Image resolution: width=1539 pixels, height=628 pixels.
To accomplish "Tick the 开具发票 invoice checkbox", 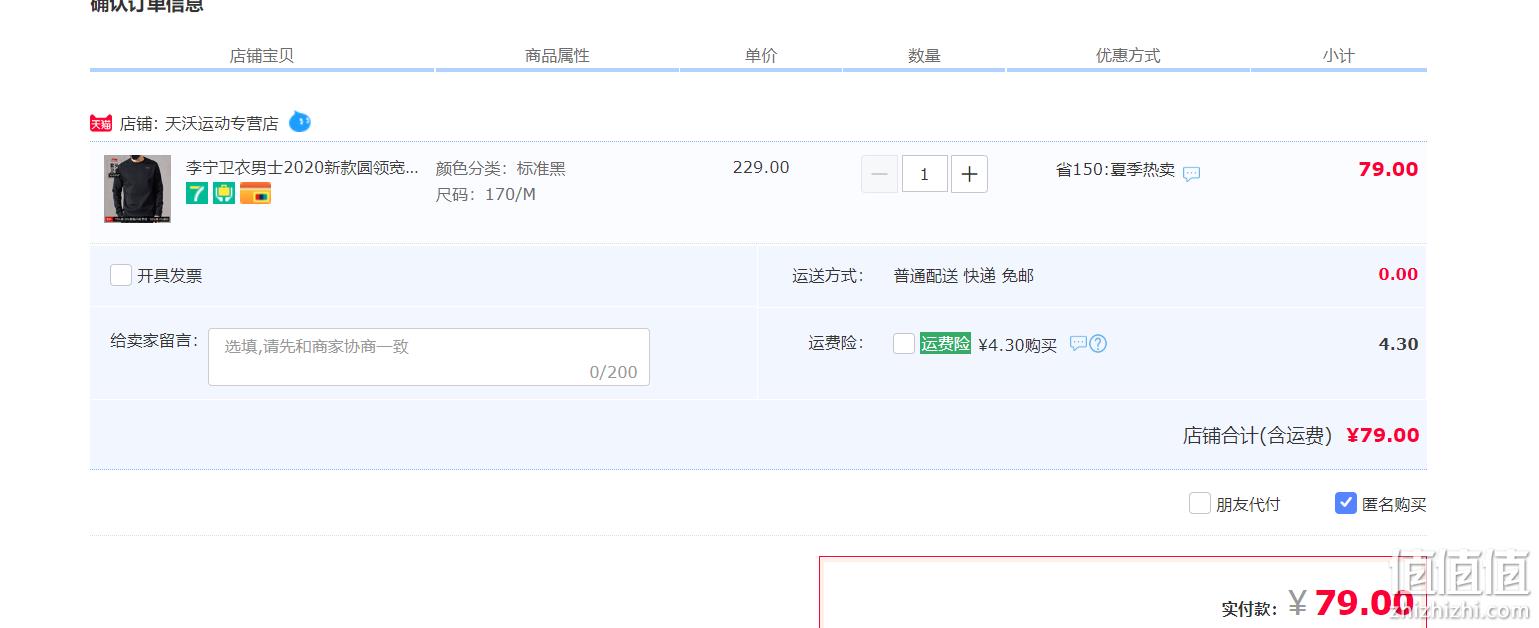I will pos(121,275).
